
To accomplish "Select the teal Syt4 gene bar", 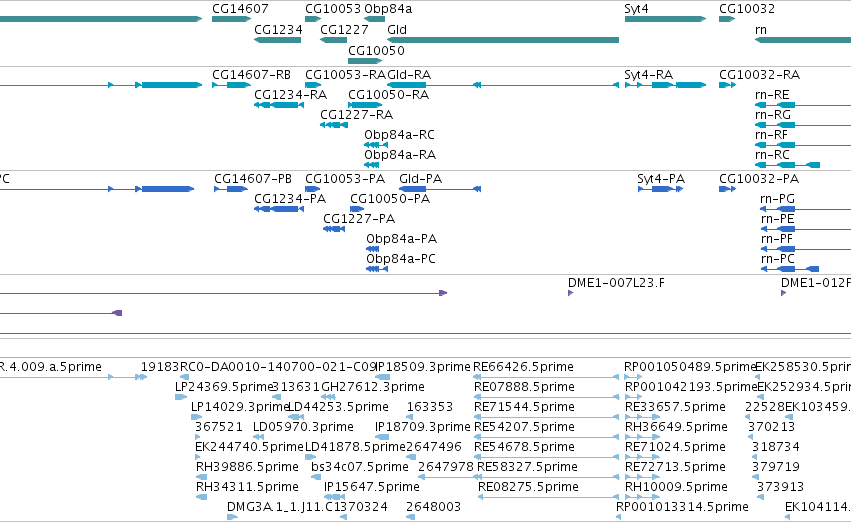I will [665, 19].
